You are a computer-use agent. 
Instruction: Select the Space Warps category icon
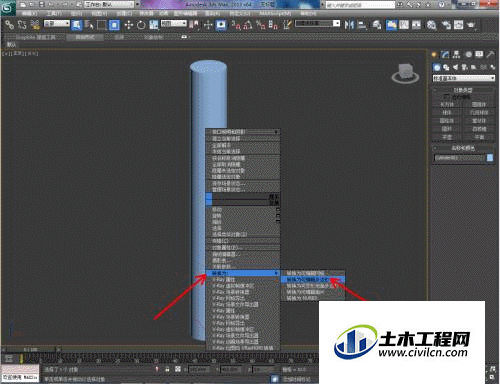coord(483,68)
